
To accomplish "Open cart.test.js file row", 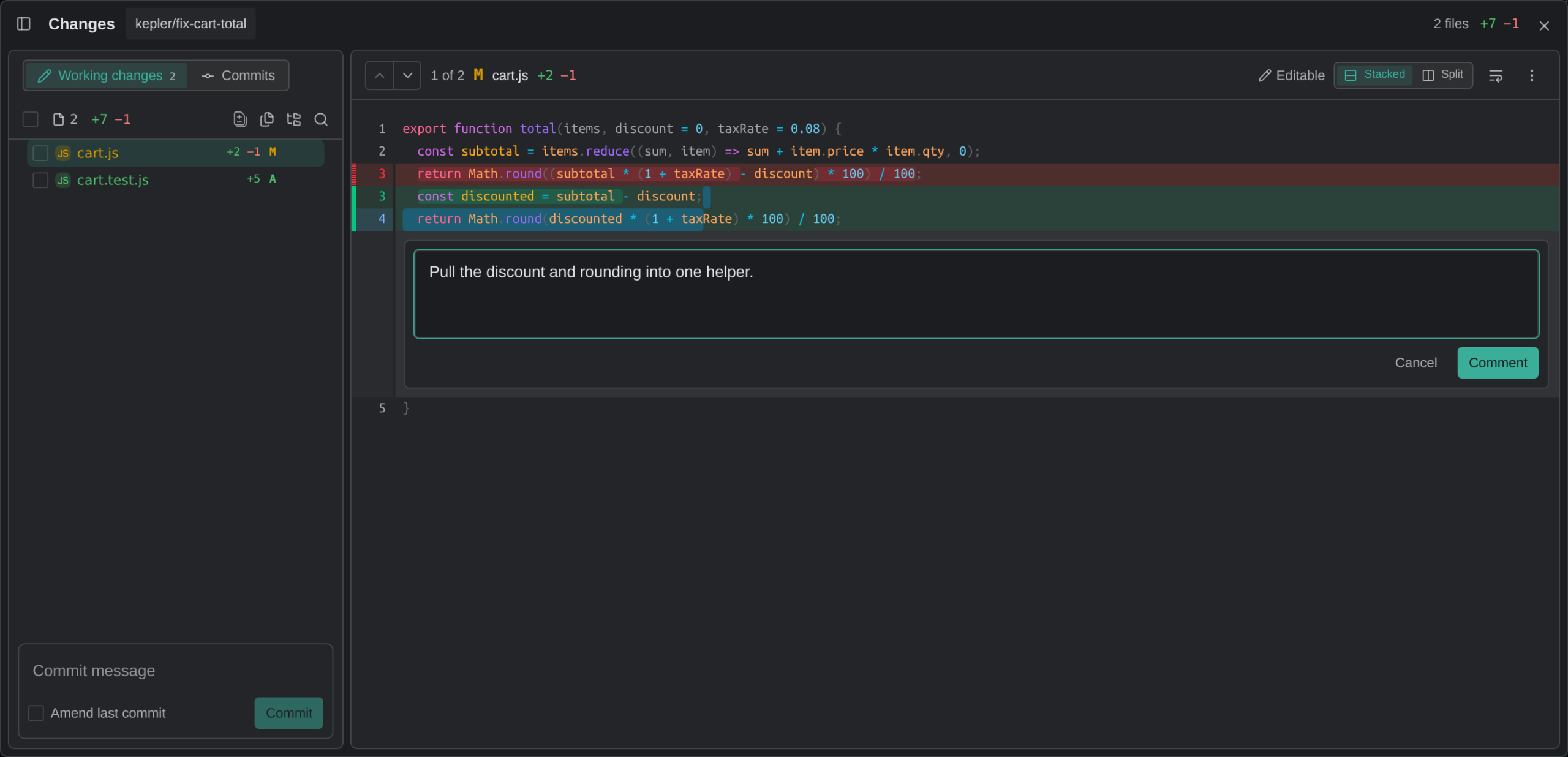I will [175, 179].
